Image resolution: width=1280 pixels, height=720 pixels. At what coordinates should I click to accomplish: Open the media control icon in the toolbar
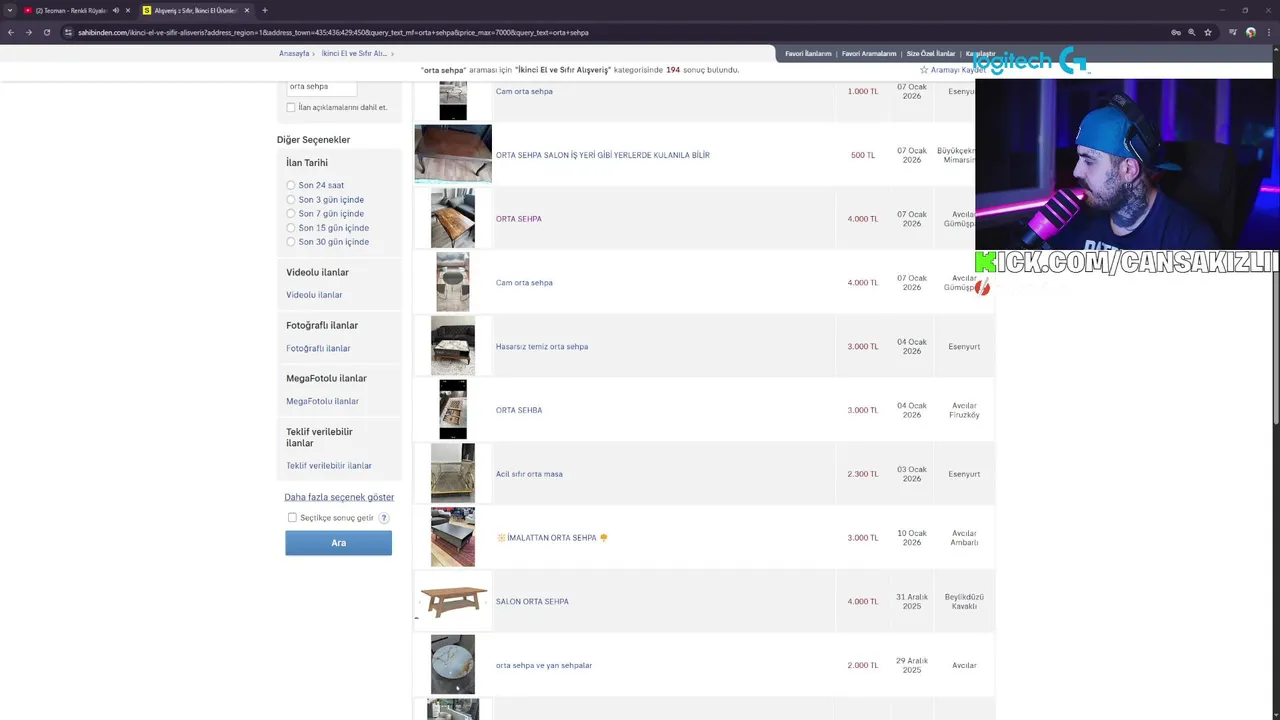(1233, 32)
